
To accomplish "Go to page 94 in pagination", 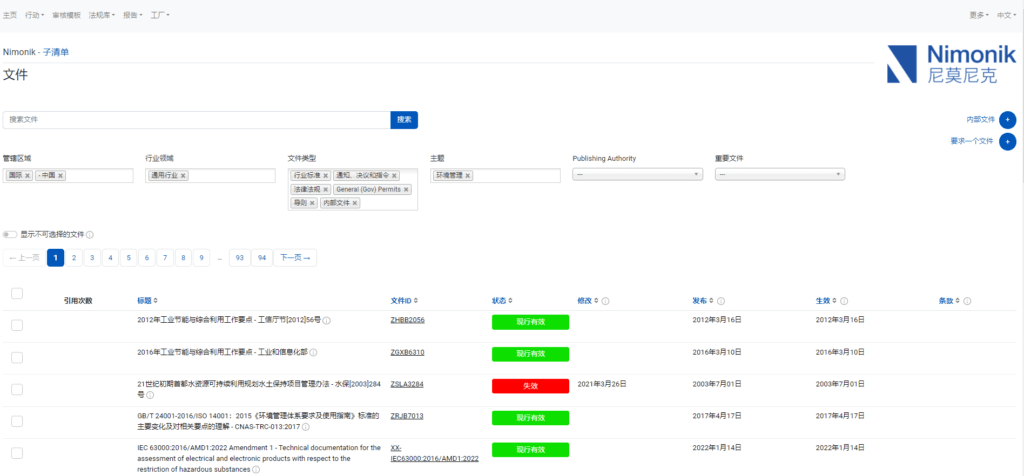I will 261,258.
